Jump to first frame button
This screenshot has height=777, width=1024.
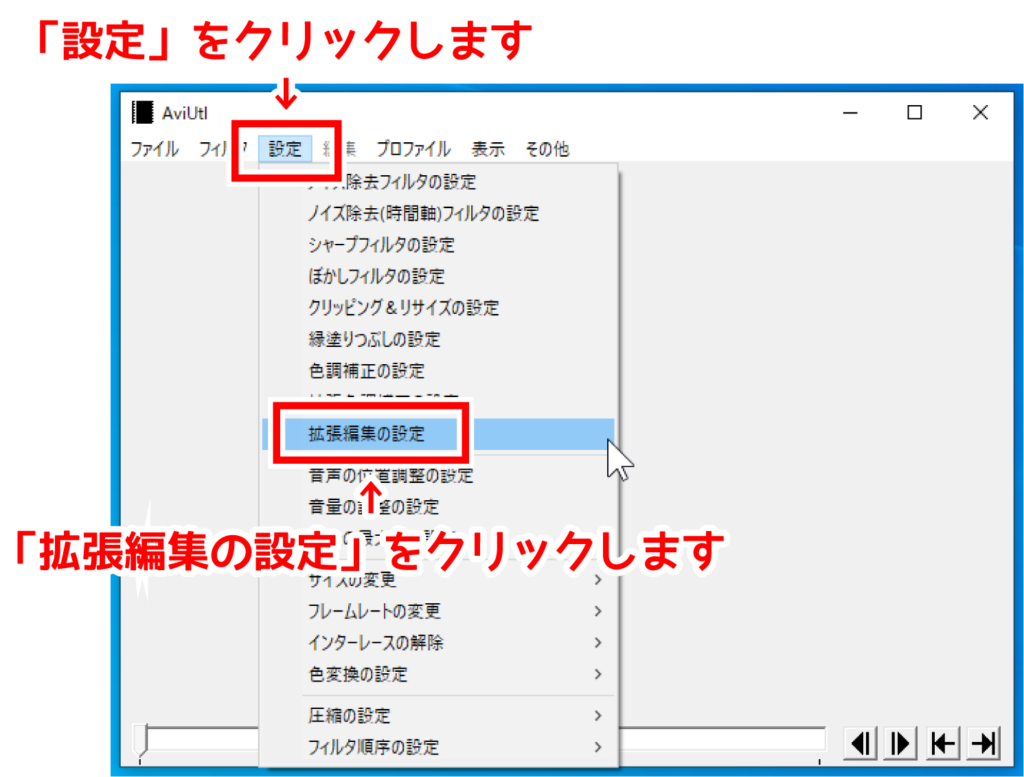[x=942, y=743]
